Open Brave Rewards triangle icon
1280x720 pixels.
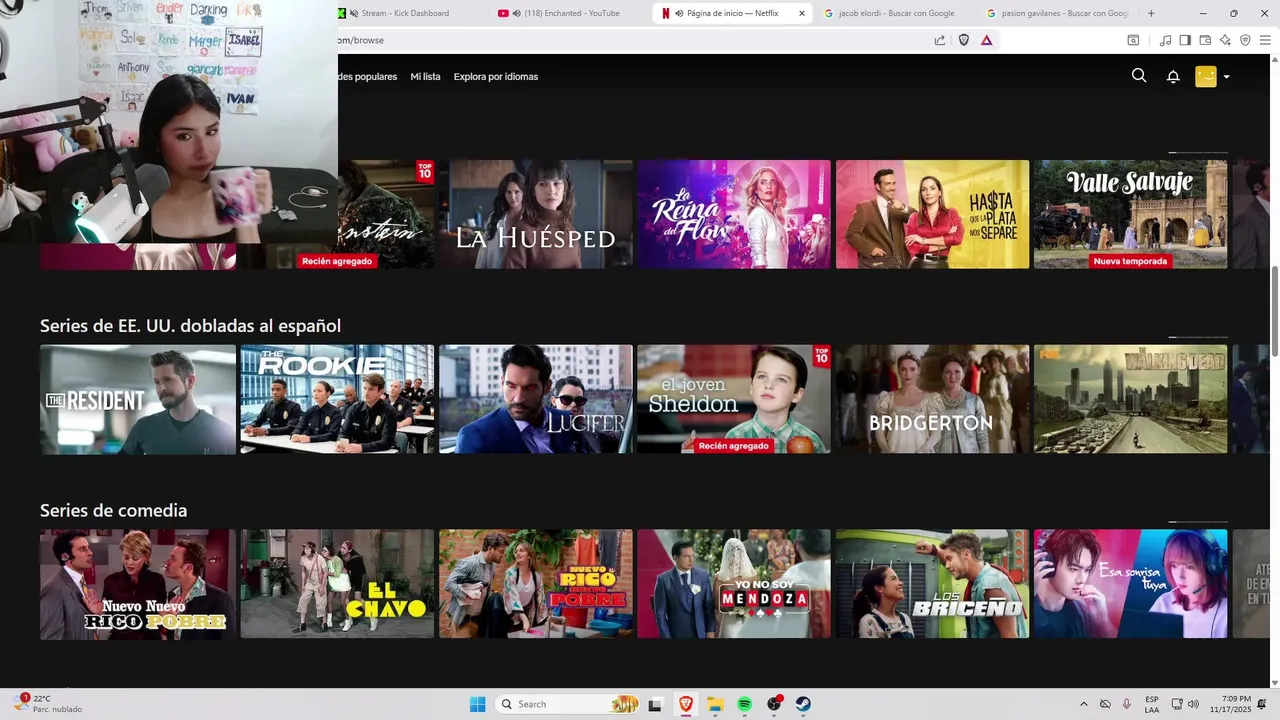[986, 40]
